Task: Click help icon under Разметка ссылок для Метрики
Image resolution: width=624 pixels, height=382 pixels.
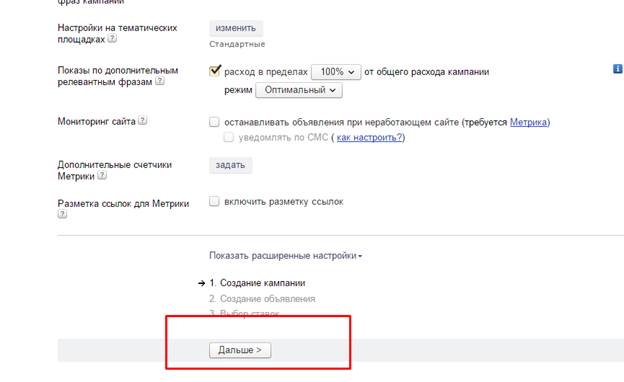Action: (62, 214)
